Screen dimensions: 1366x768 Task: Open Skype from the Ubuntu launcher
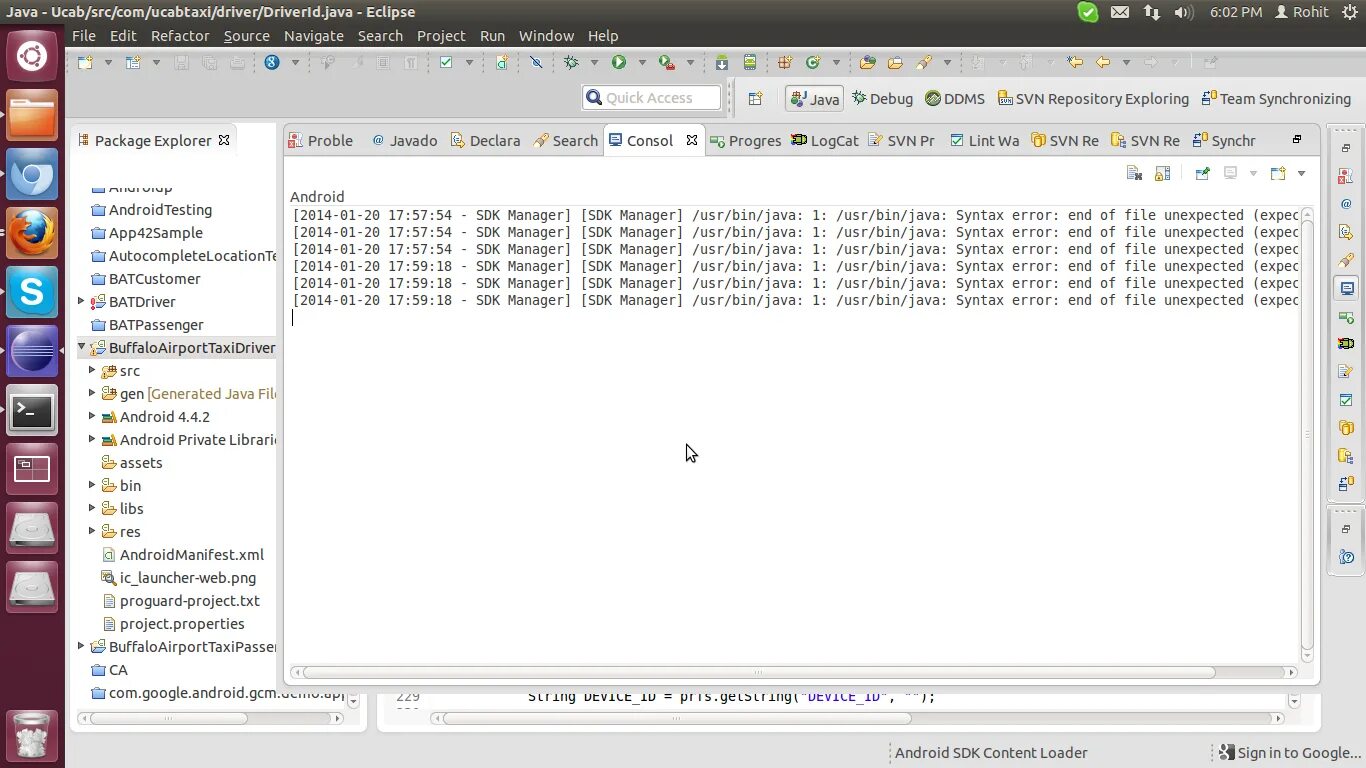pos(32,292)
